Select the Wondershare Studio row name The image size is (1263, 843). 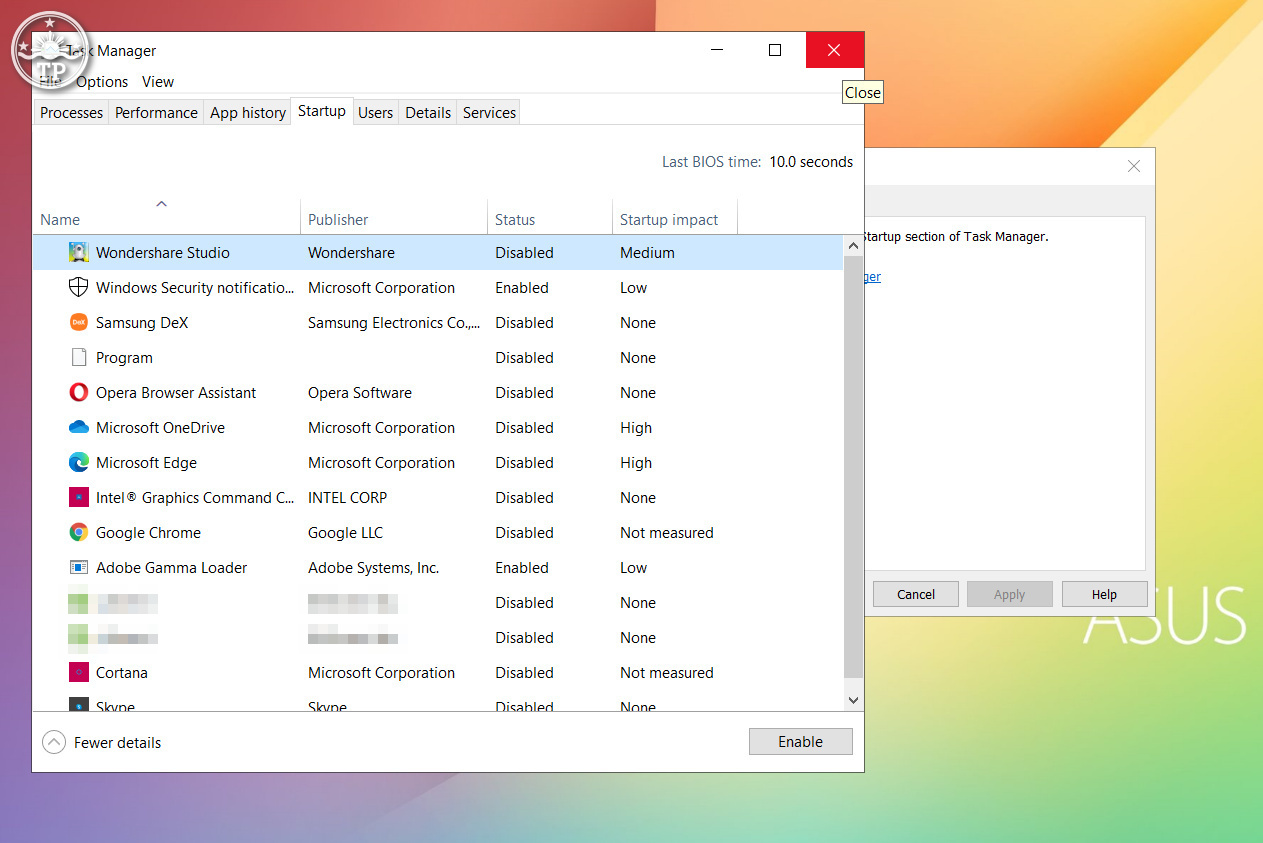pos(163,253)
